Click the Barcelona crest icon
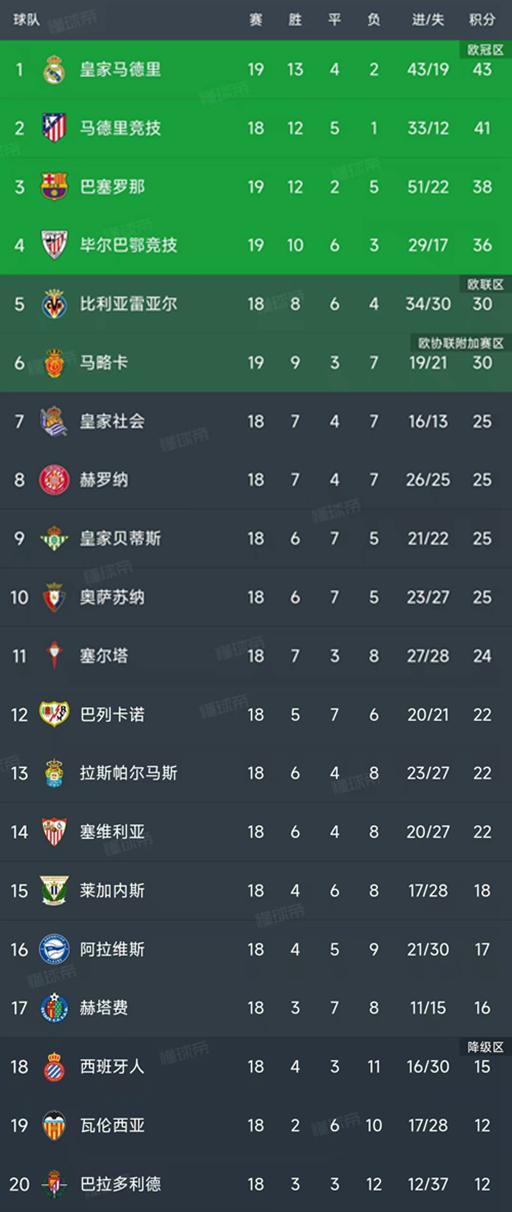 (x=53, y=187)
